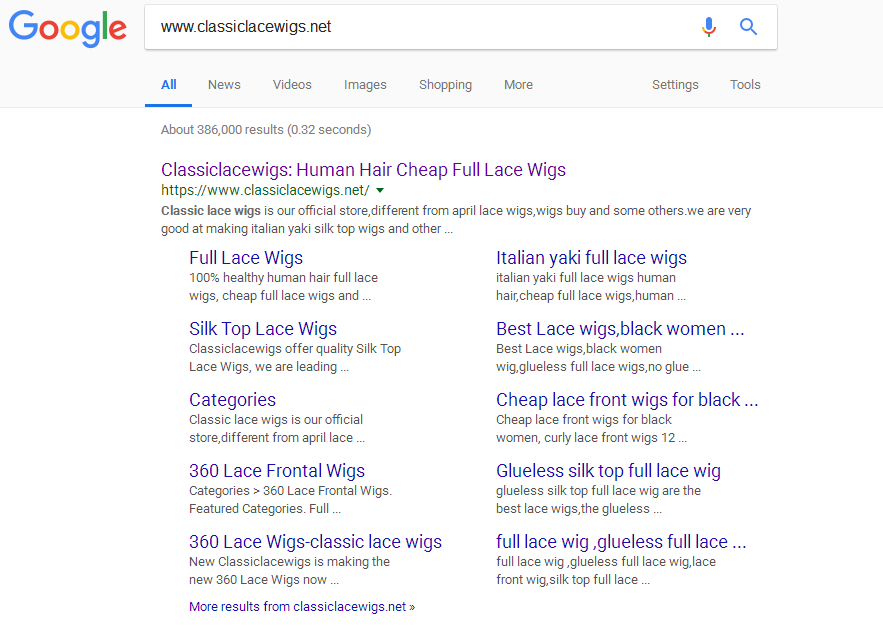
Task: Visit the Glueless silk top full lace wig sitelink
Action: coord(608,471)
